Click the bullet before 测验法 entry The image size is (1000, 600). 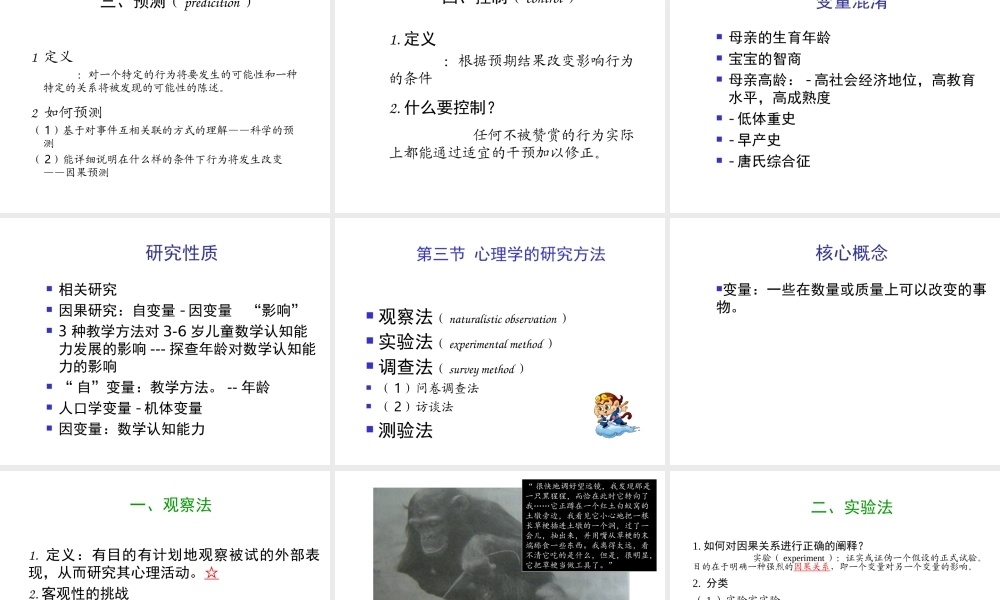(x=368, y=429)
